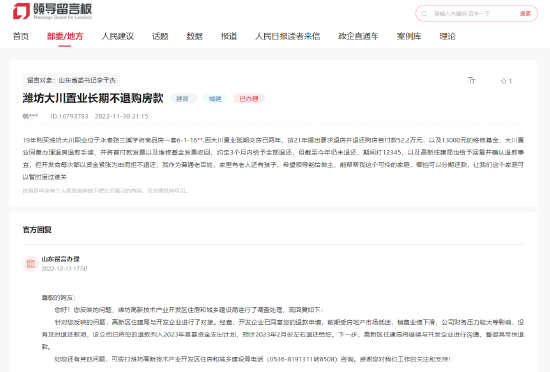The height and width of the screenshot is (372, 550).
Task: Open the 报道 navigation item
Action: [229, 36]
